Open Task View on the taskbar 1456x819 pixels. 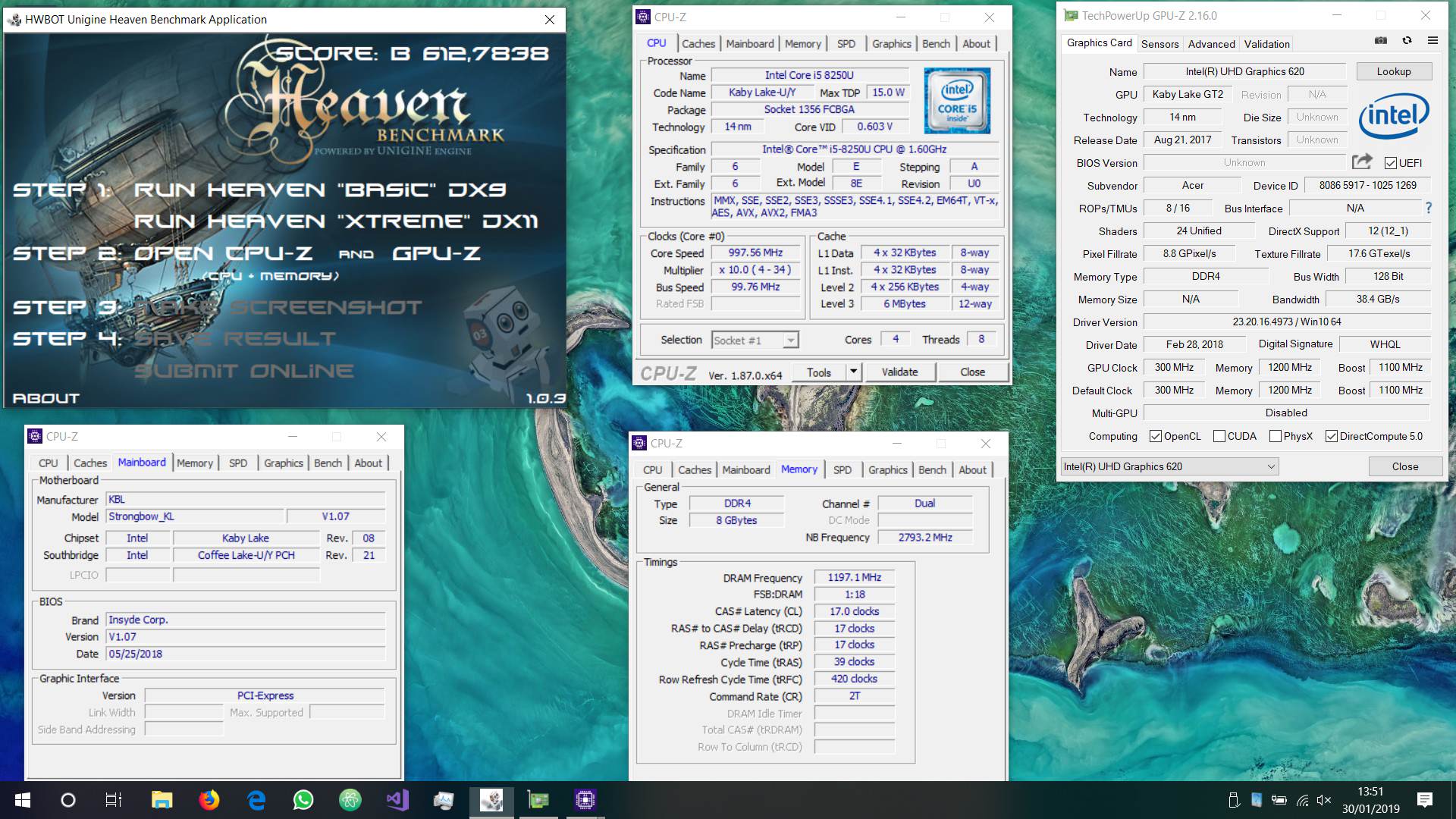click(114, 800)
